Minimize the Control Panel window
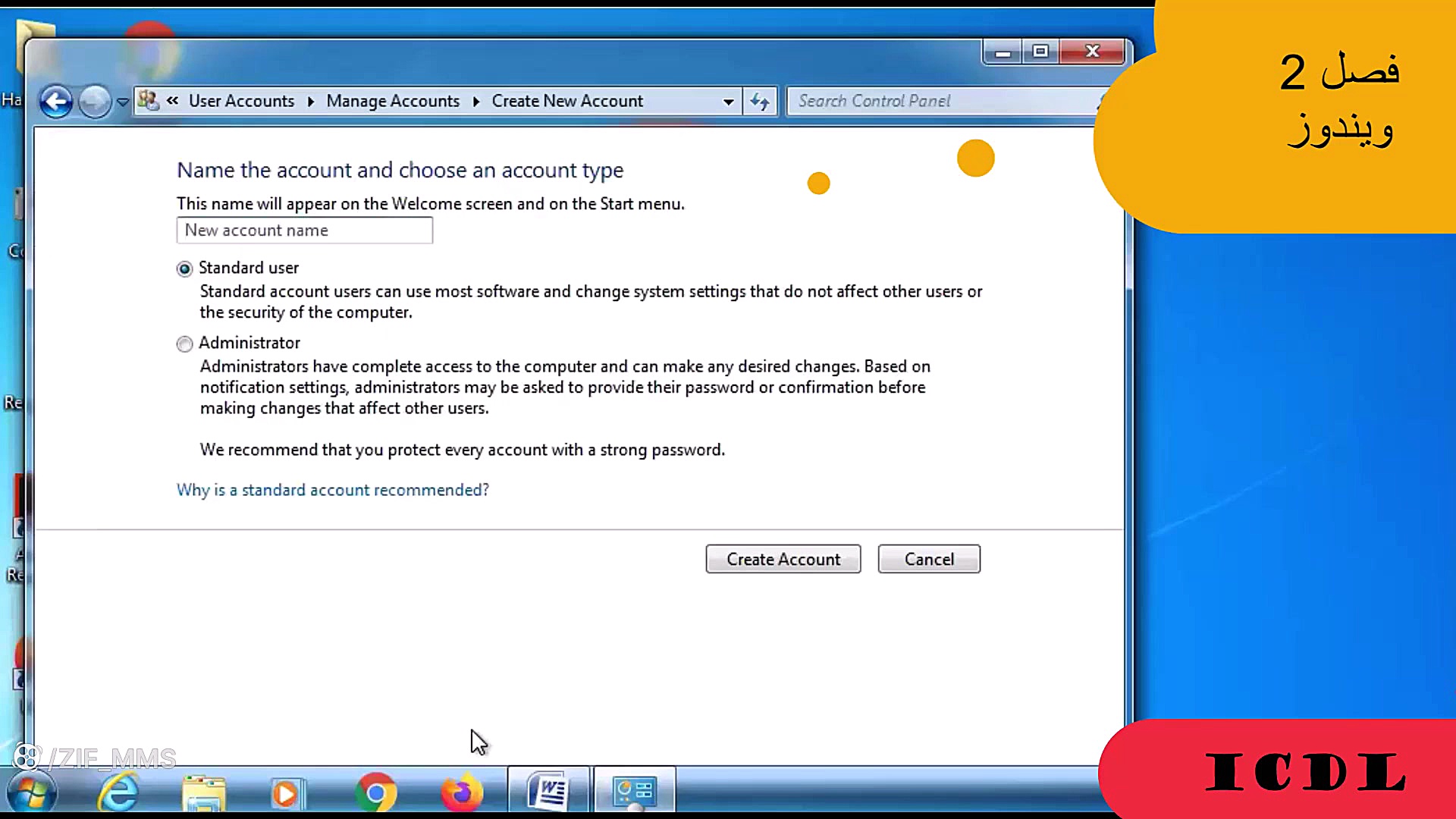Image resolution: width=1456 pixels, height=819 pixels. 1003,52
